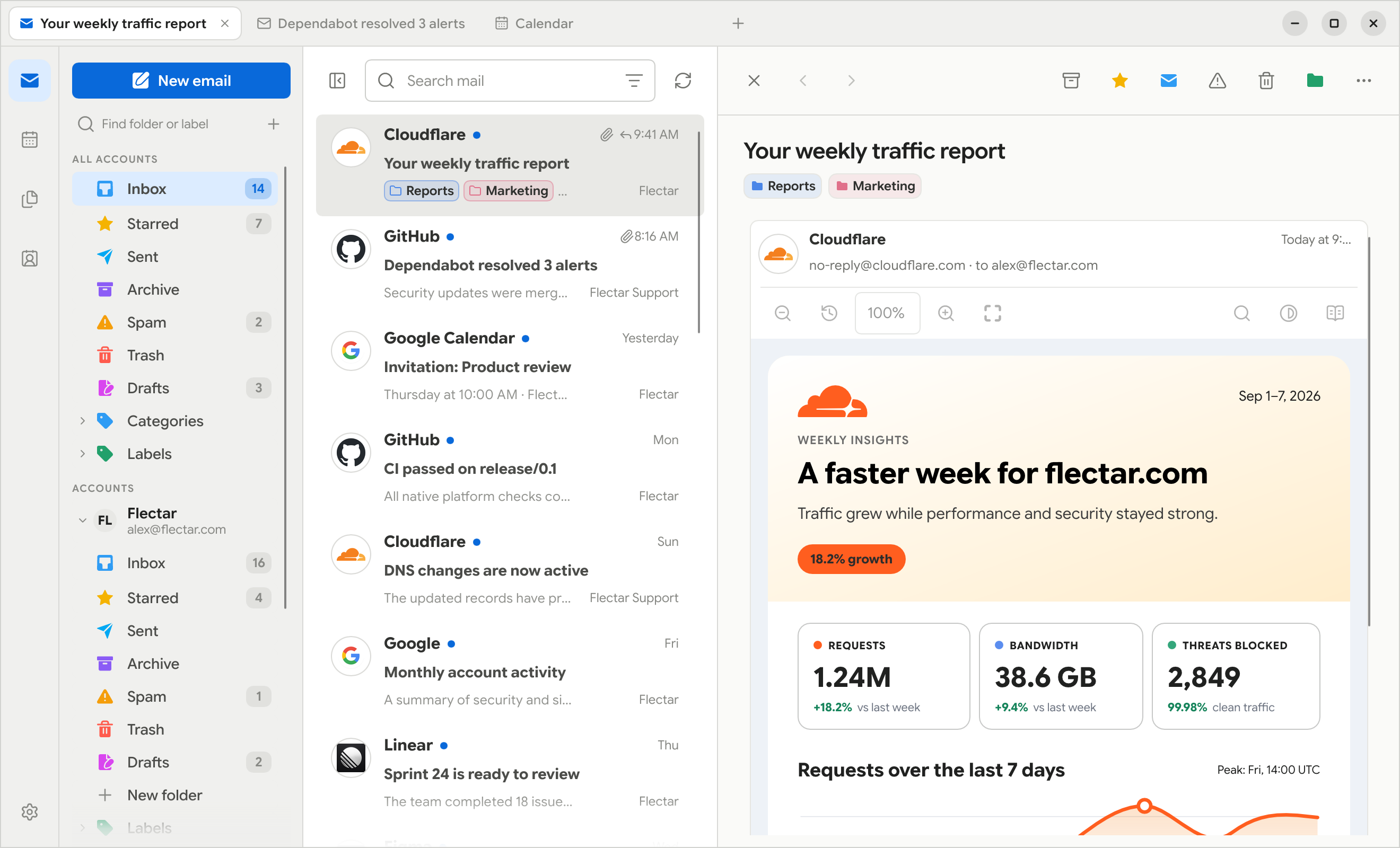This screenshot has height=848, width=1400.
Task: Click the Find folder or label field
Action: pyautogui.click(x=169, y=124)
